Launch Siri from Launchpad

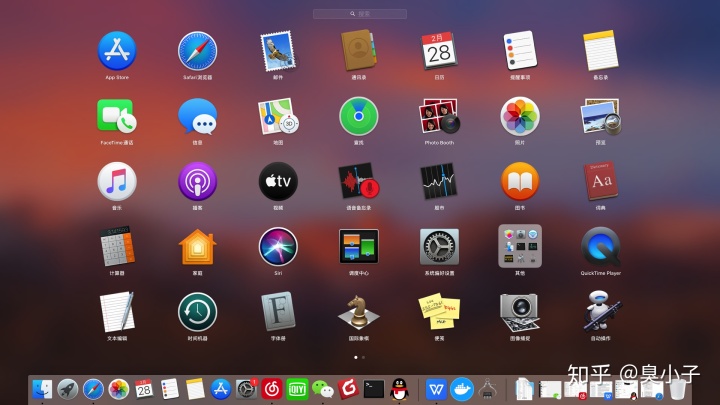point(278,247)
